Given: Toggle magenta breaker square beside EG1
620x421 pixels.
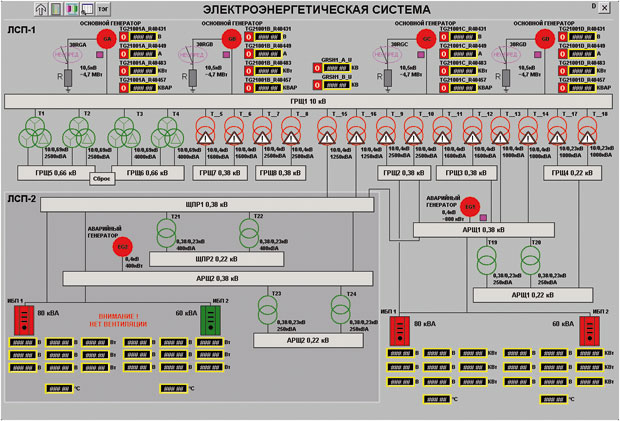Looking at the screenshot, I should [483, 217].
